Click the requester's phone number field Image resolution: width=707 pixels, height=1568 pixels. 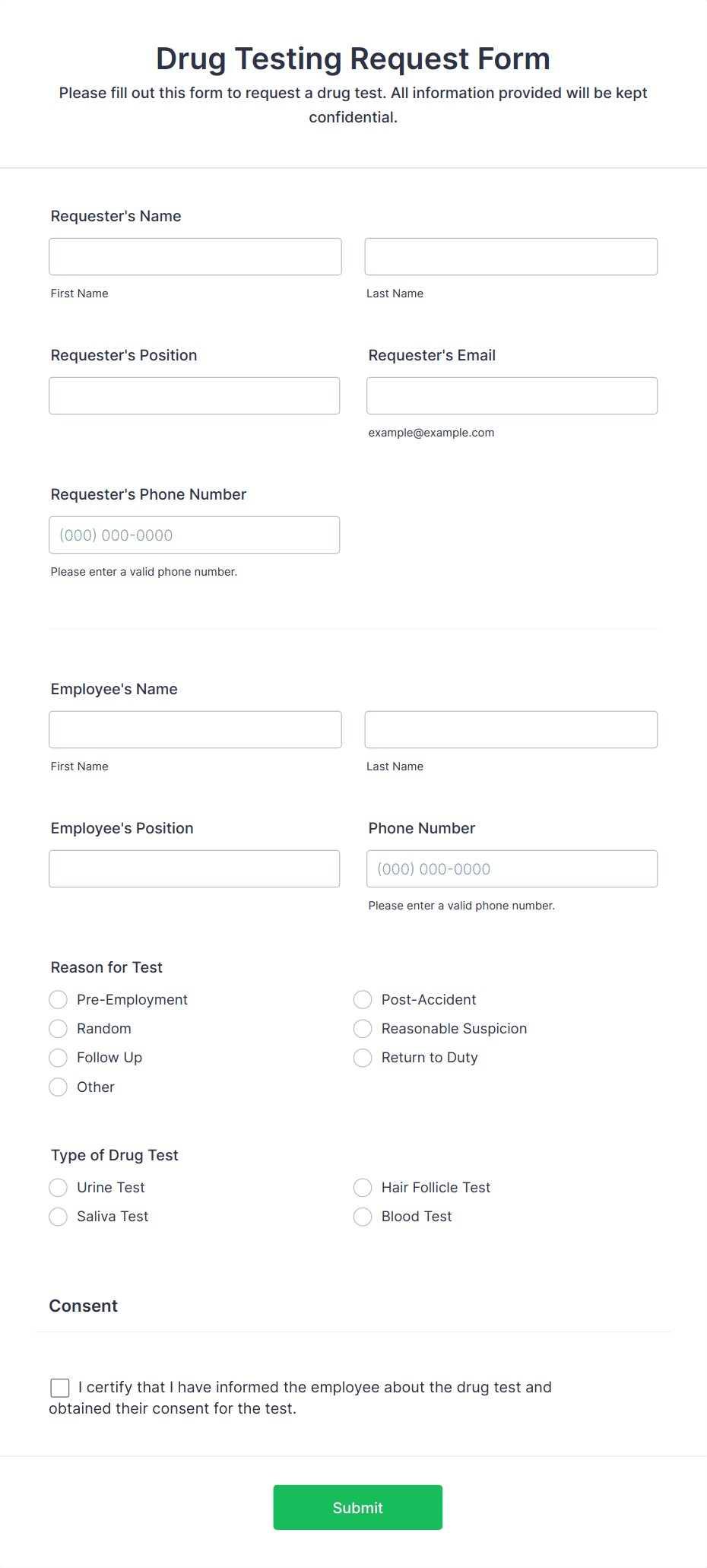click(x=195, y=535)
